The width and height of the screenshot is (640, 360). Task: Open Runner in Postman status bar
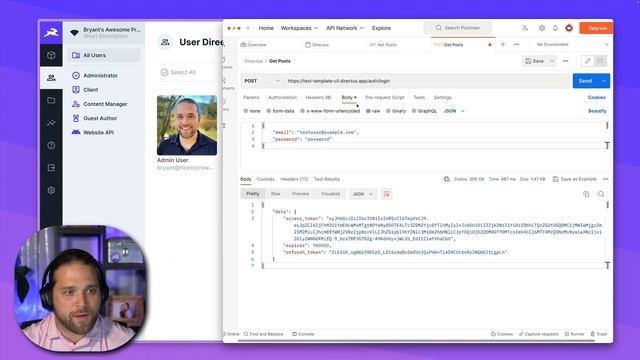click(x=574, y=334)
